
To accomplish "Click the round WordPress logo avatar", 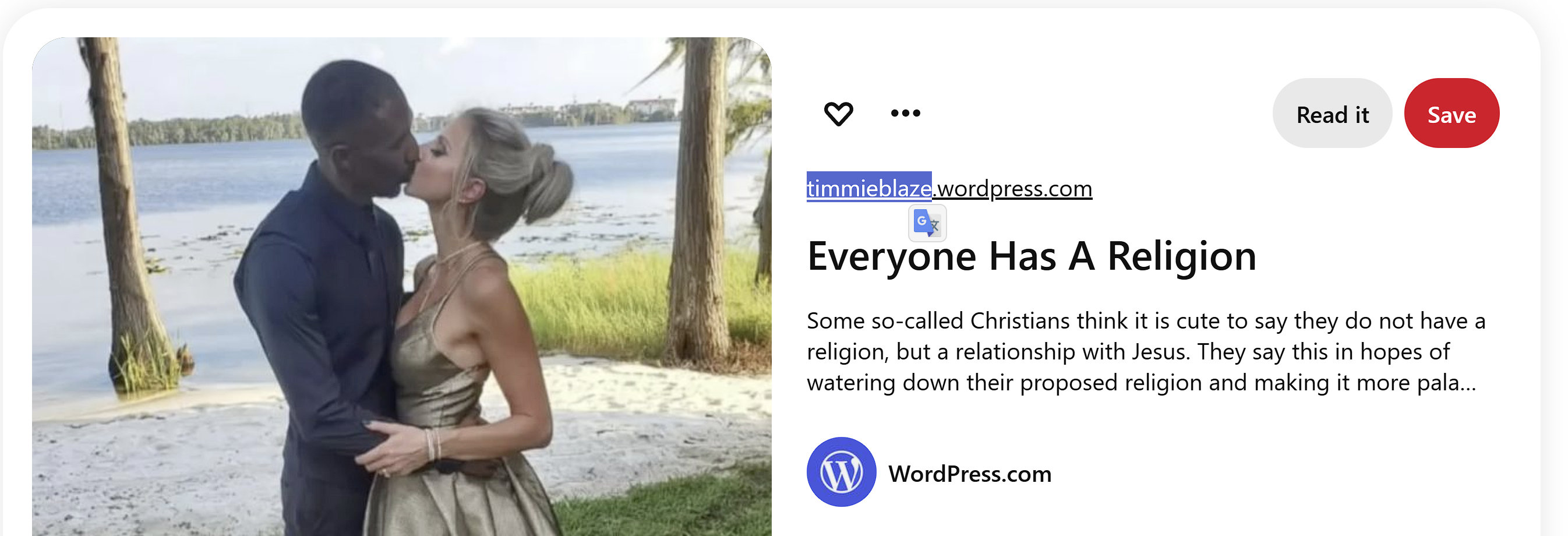I will pos(841,471).
